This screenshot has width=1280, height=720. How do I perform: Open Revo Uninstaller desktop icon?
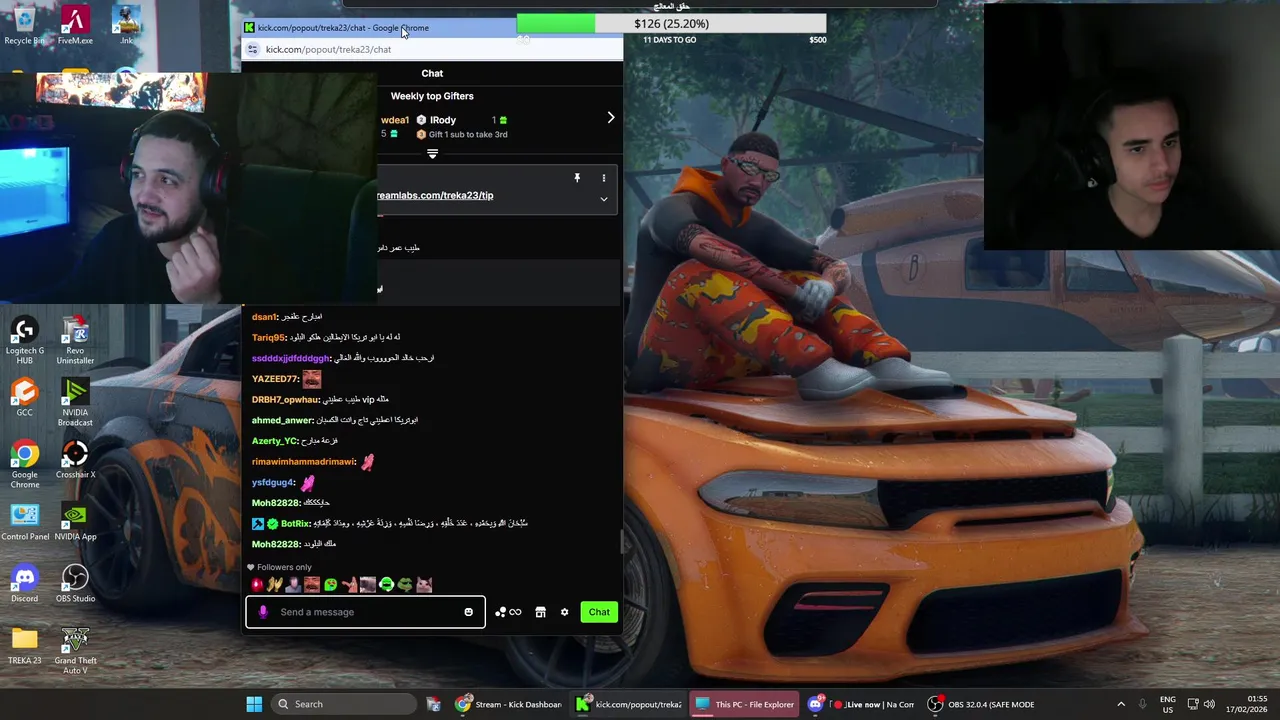(x=75, y=340)
